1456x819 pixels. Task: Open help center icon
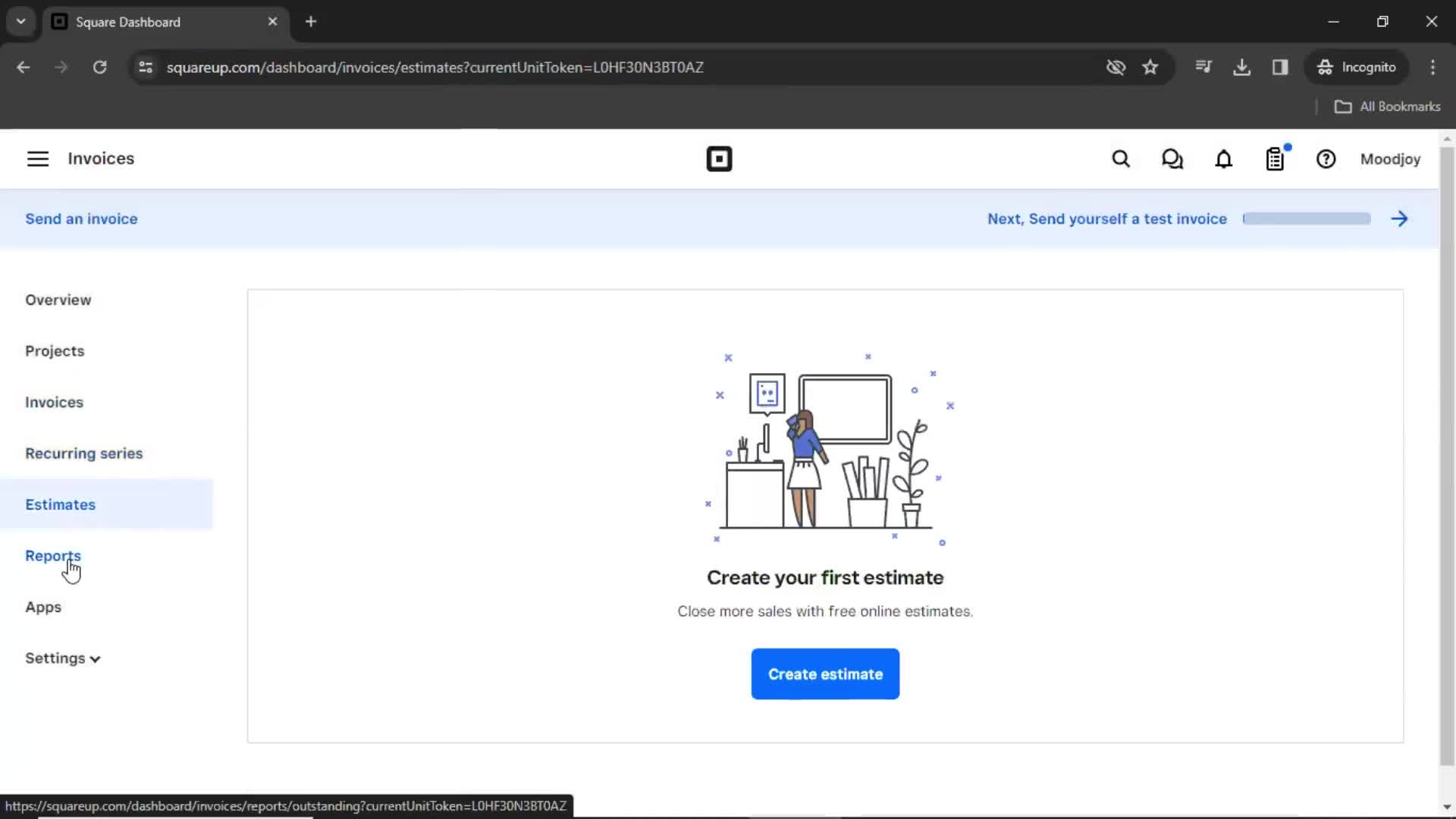click(x=1326, y=159)
